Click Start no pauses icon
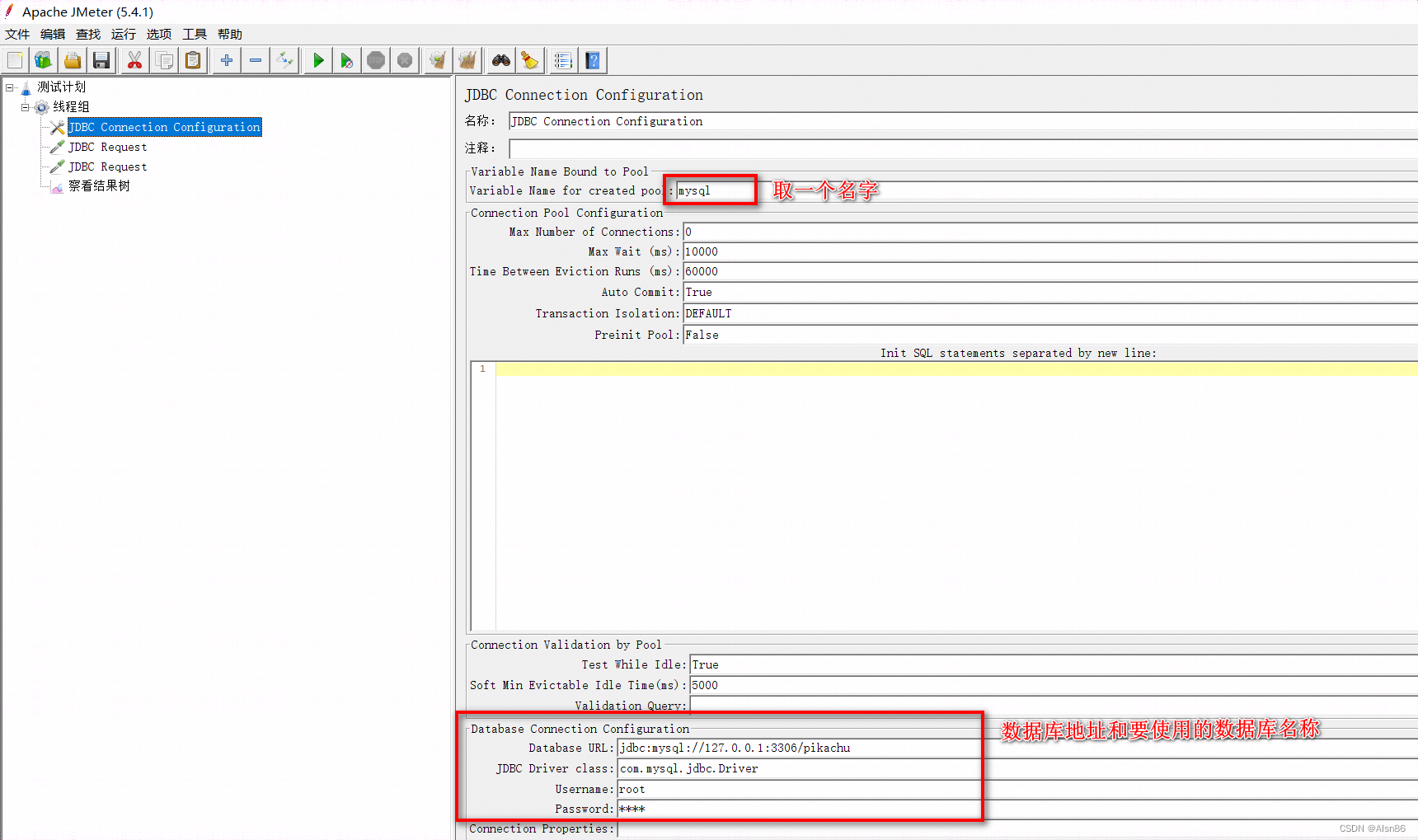The height and width of the screenshot is (840, 1418). (x=347, y=60)
